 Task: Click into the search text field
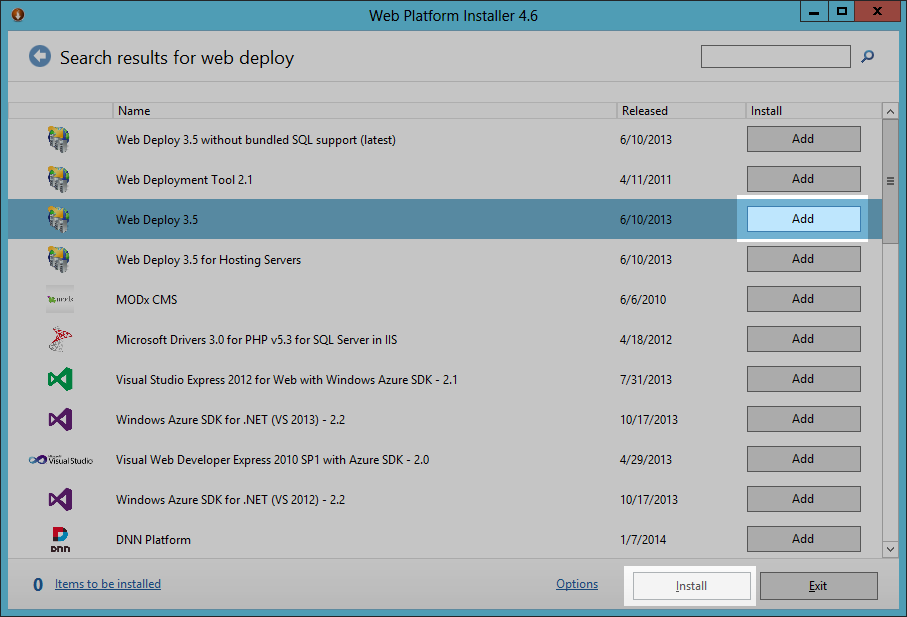(x=776, y=57)
